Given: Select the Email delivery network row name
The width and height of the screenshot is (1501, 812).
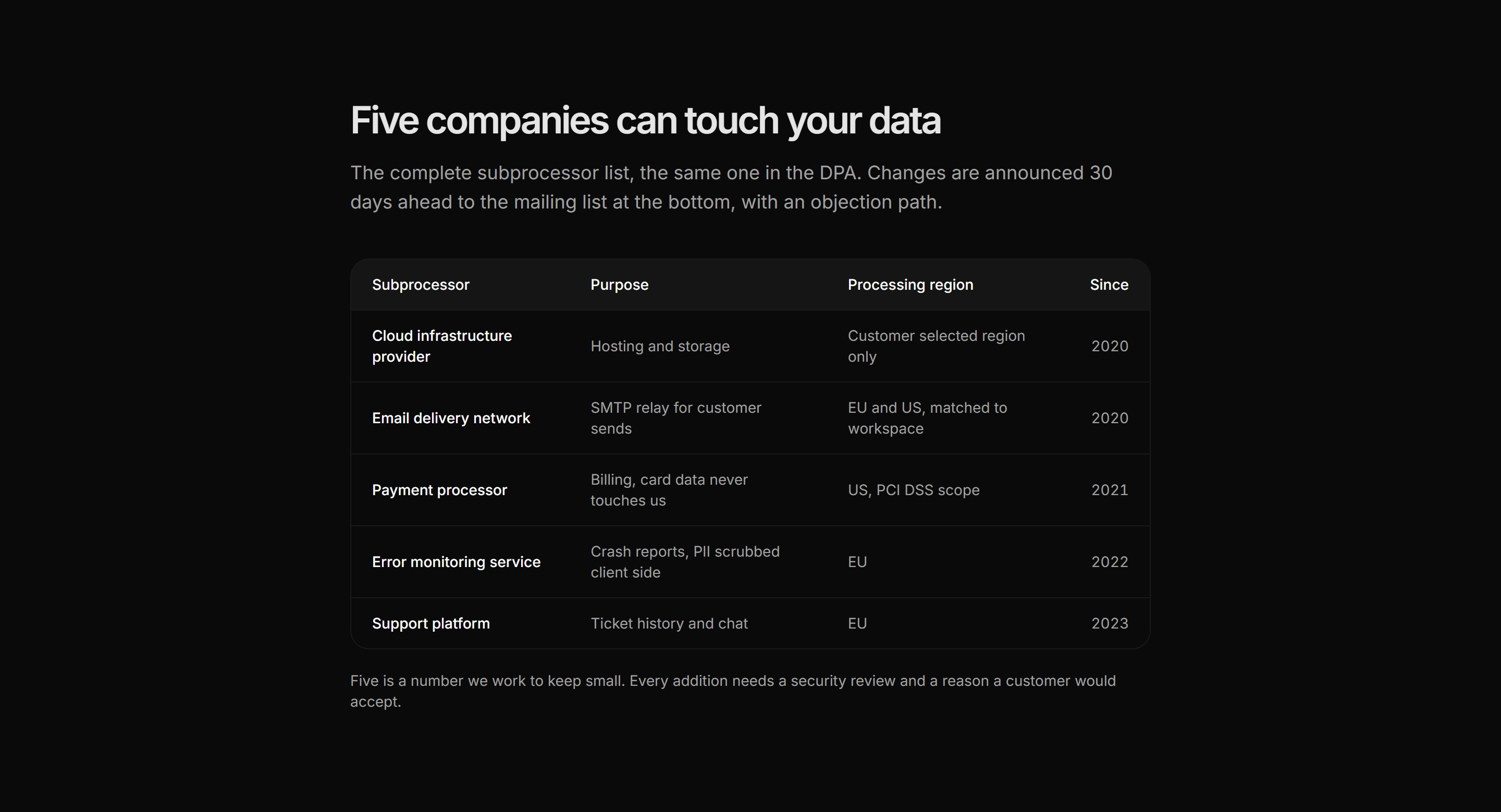Looking at the screenshot, I should pyautogui.click(x=450, y=418).
